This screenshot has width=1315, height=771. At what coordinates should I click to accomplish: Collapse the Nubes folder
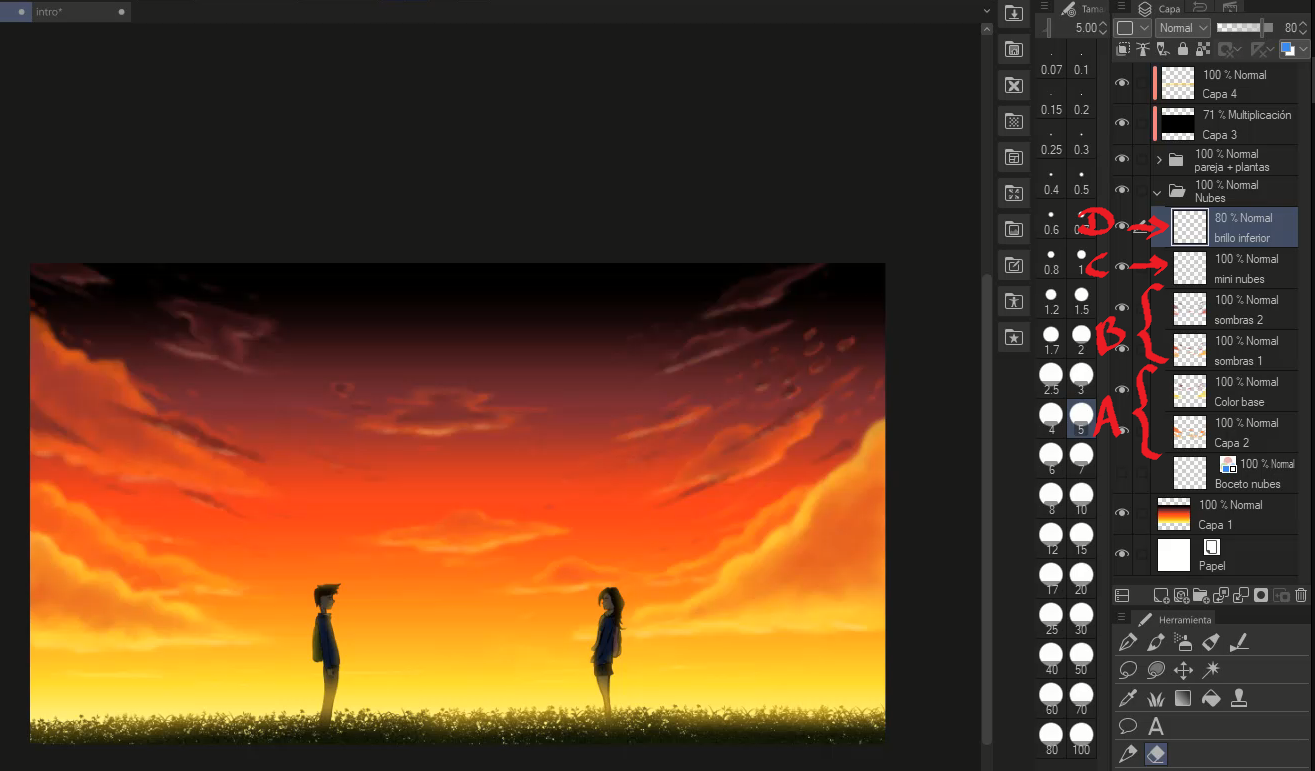coord(1158,191)
